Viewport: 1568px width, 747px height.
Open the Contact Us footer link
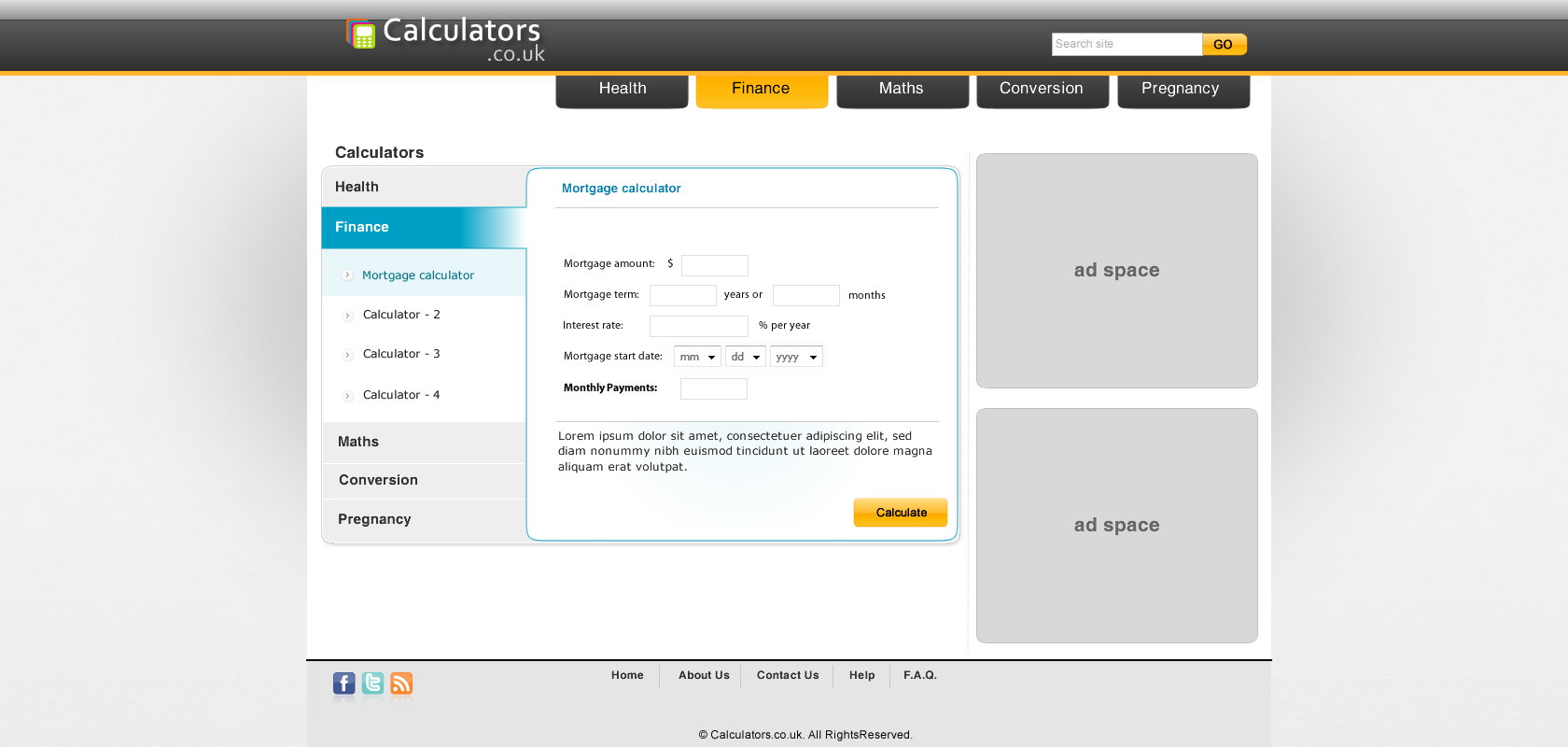788,675
